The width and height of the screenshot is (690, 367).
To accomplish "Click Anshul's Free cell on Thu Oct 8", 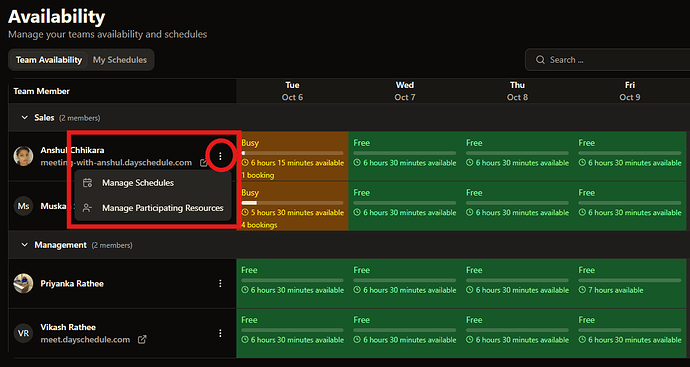I will [x=518, y=156].
